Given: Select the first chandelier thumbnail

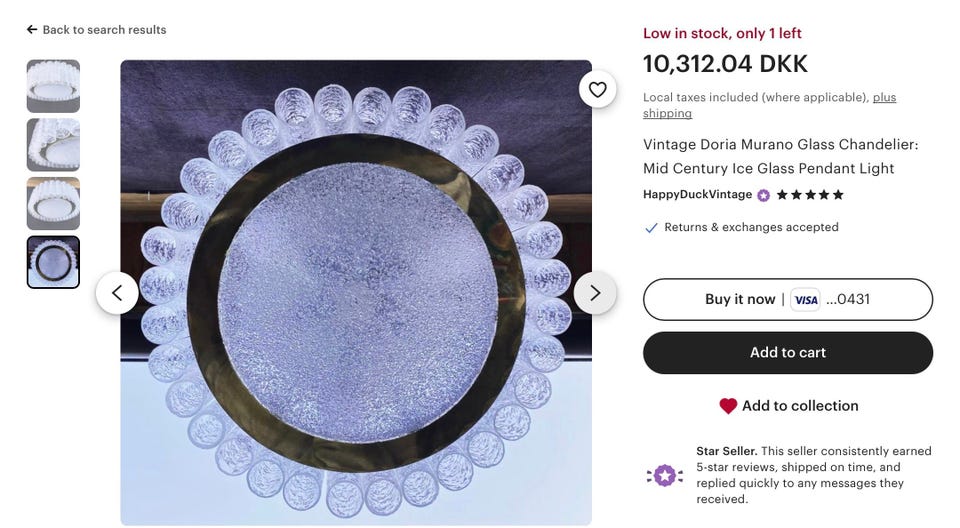Looking at the screenshot, I should click(x=53, y=86).
